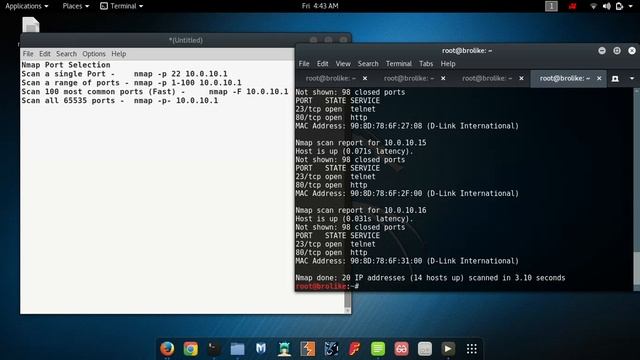Open Help menu in Untitled editor
The image size is (640, 360).
(119, 54)
